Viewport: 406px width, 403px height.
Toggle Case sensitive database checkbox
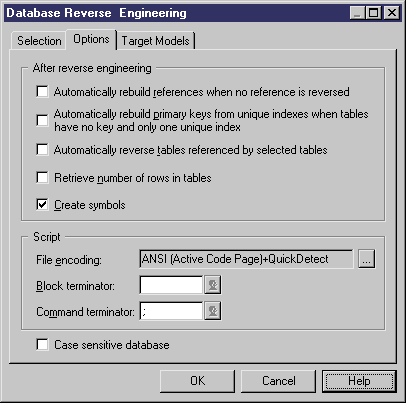42,345
